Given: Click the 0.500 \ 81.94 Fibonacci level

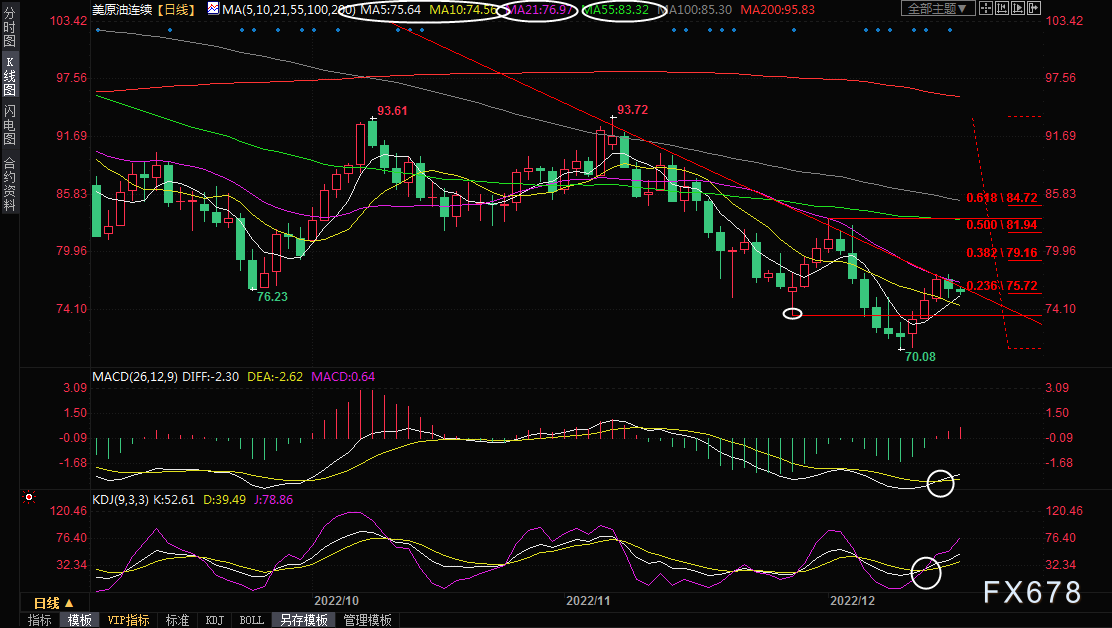Looking at the screenshot, I should [x=1002, y=225].
